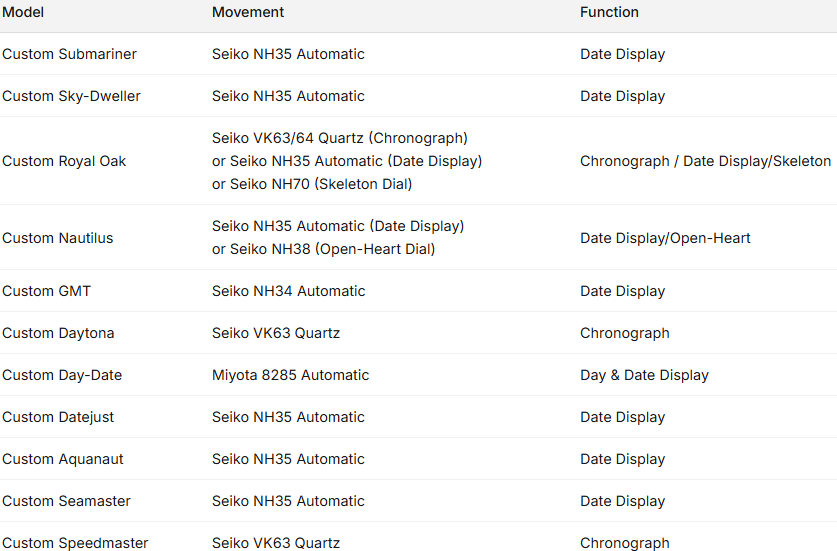Click the Seiko NH34 Automatic movement cell
837x551 pixels.
(288, 291)
